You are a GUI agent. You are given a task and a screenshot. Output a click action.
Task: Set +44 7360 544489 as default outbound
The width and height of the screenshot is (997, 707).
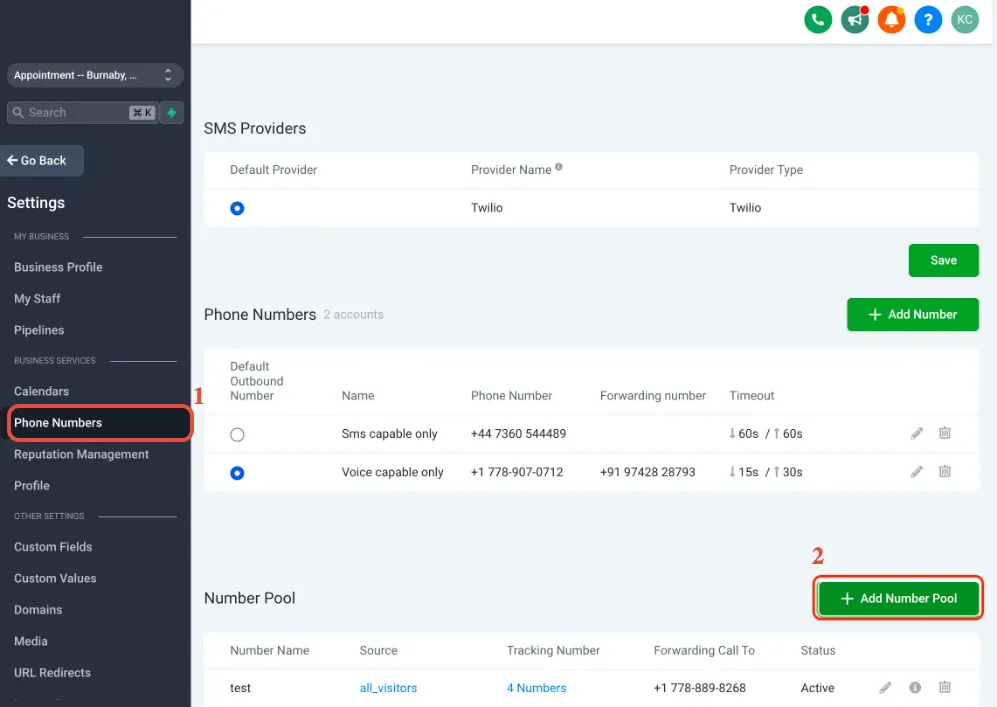tap(237, 434)
